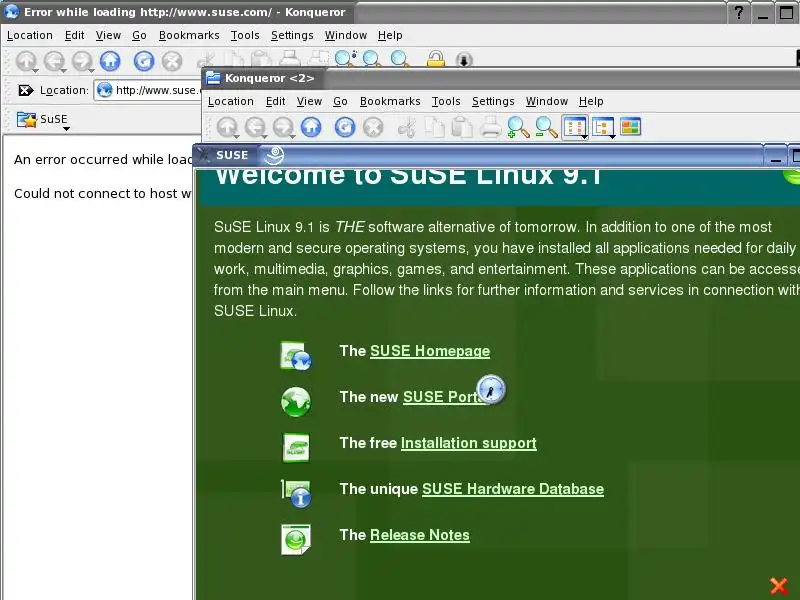Open the Go menu in main Konqueror window
The width and height of the screenshot is (800, 600).
tap(139, 35)
